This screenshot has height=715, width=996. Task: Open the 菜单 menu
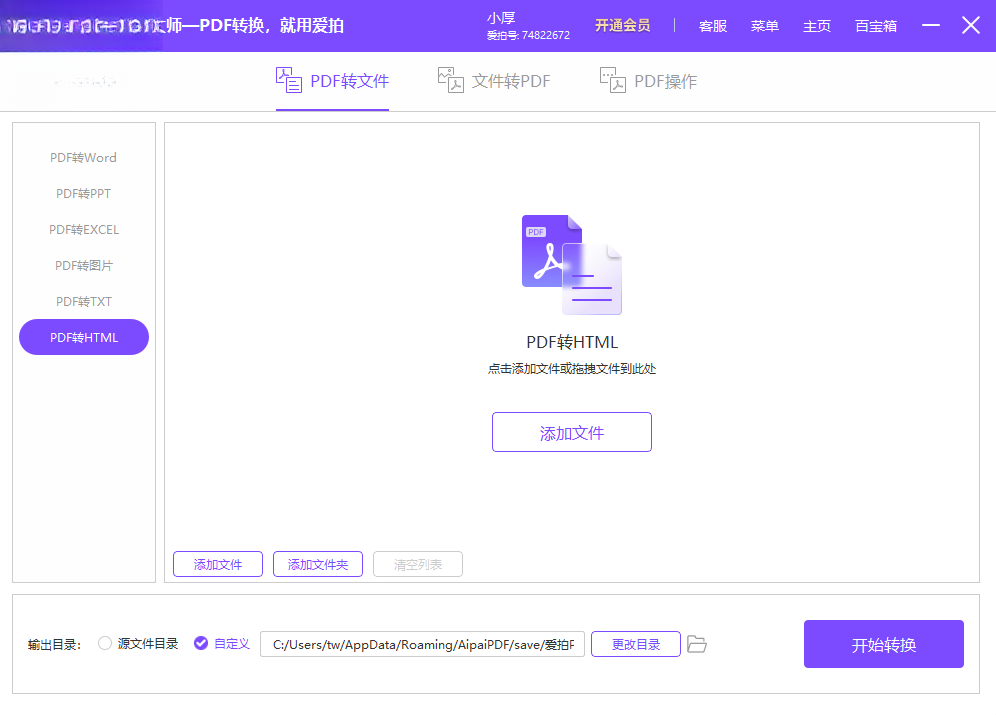[765, 26]
